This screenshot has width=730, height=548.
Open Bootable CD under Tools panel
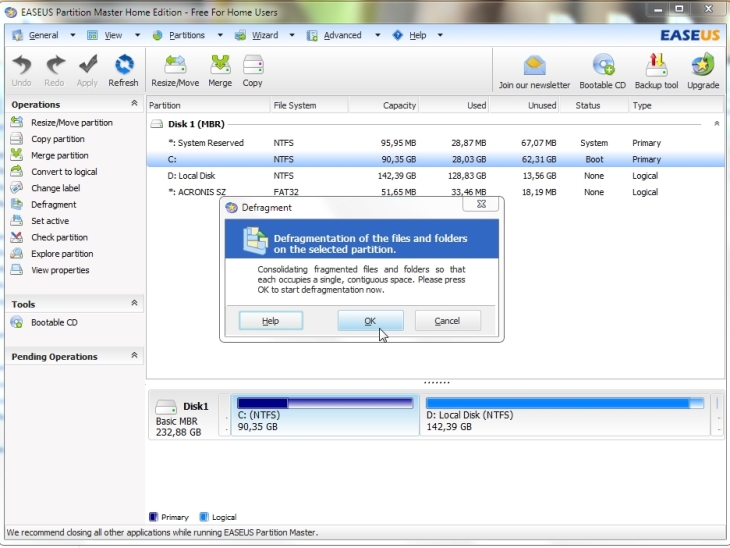click(x=44, y=322)
